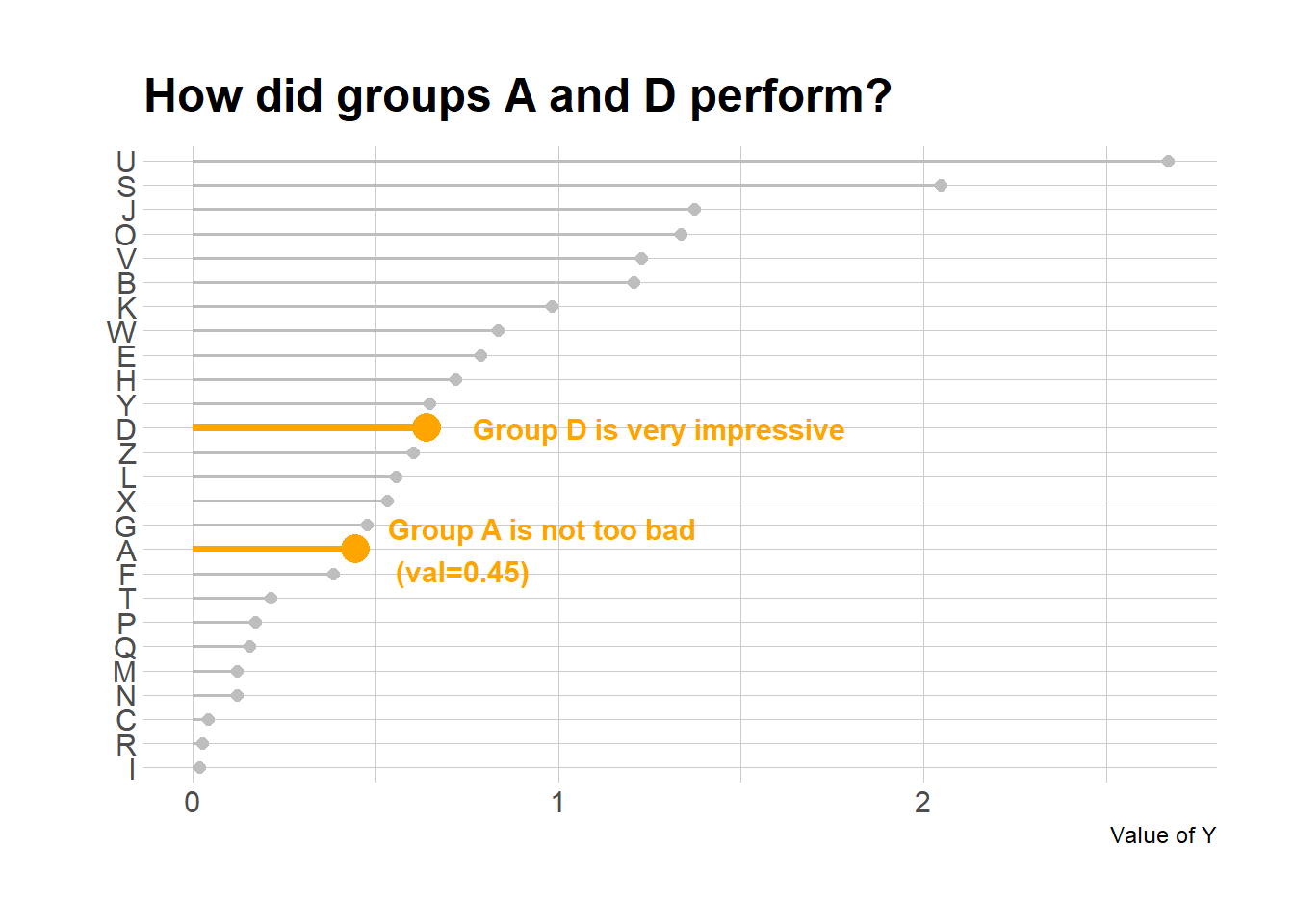The width and height of the screenshot is (1294, 924).
Task: Click the x-axis tick label '2'
Action: [922, 803]
